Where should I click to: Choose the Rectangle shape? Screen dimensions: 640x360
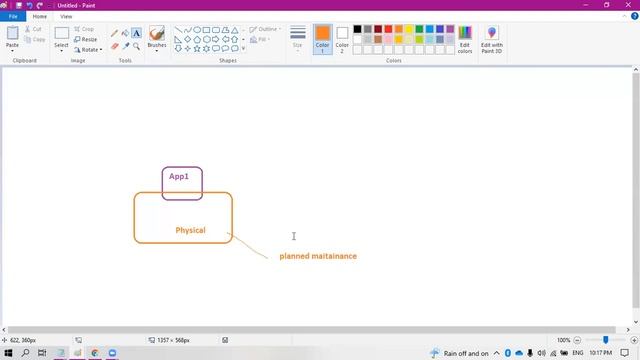point(207,30)
